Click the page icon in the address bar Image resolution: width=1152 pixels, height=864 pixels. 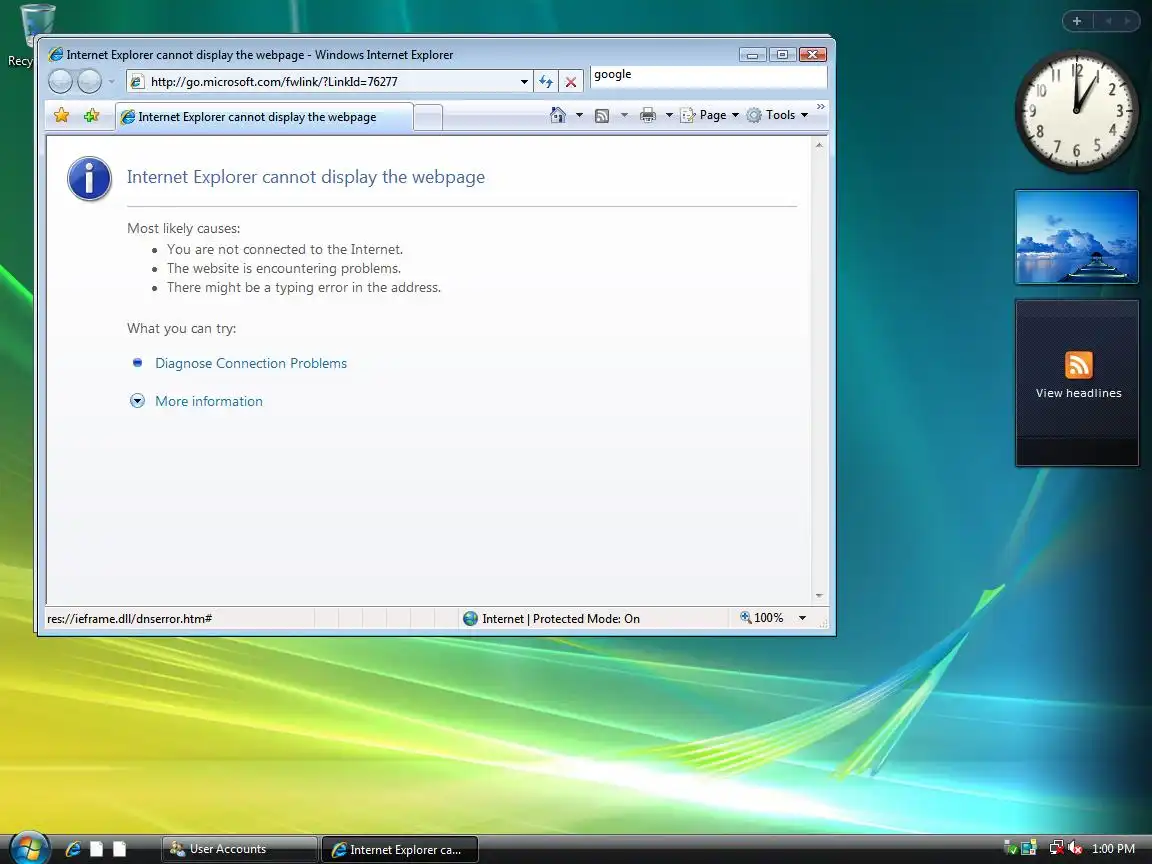[x=137, y=82]
